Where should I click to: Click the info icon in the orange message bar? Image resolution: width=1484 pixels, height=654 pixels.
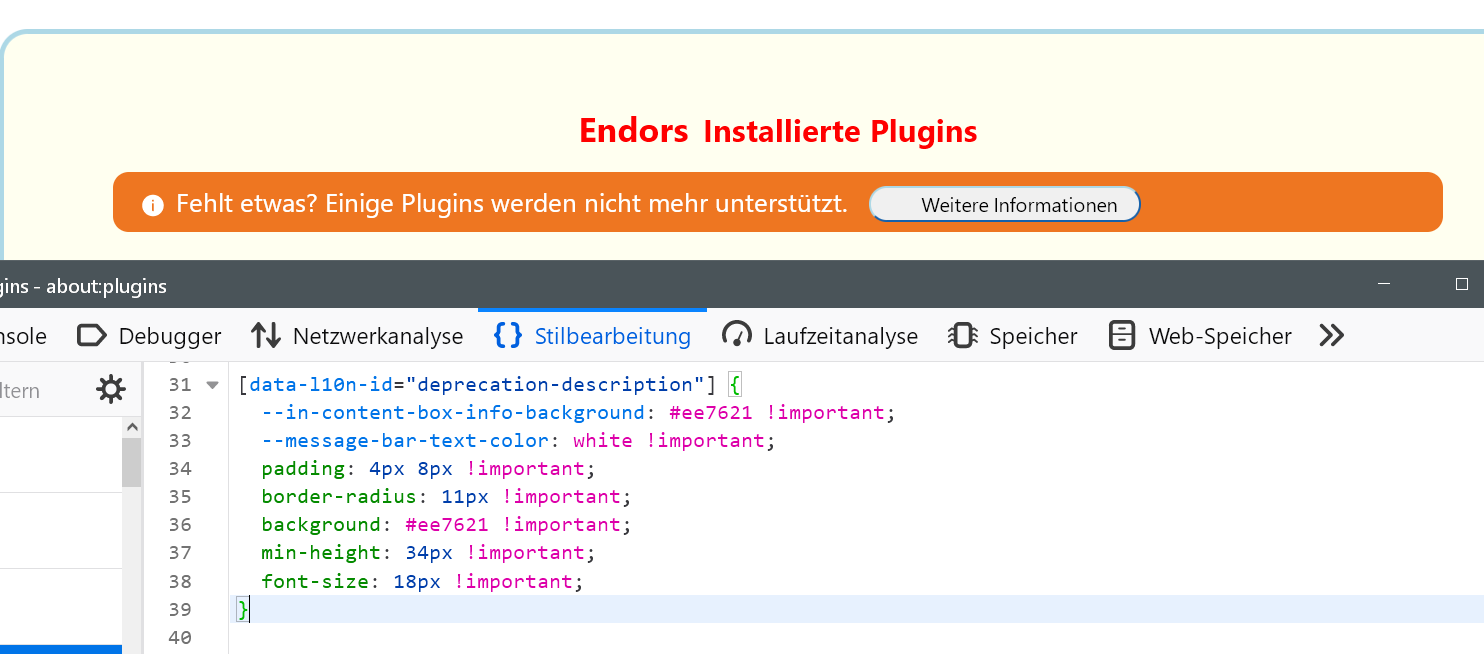click(152, 205)
